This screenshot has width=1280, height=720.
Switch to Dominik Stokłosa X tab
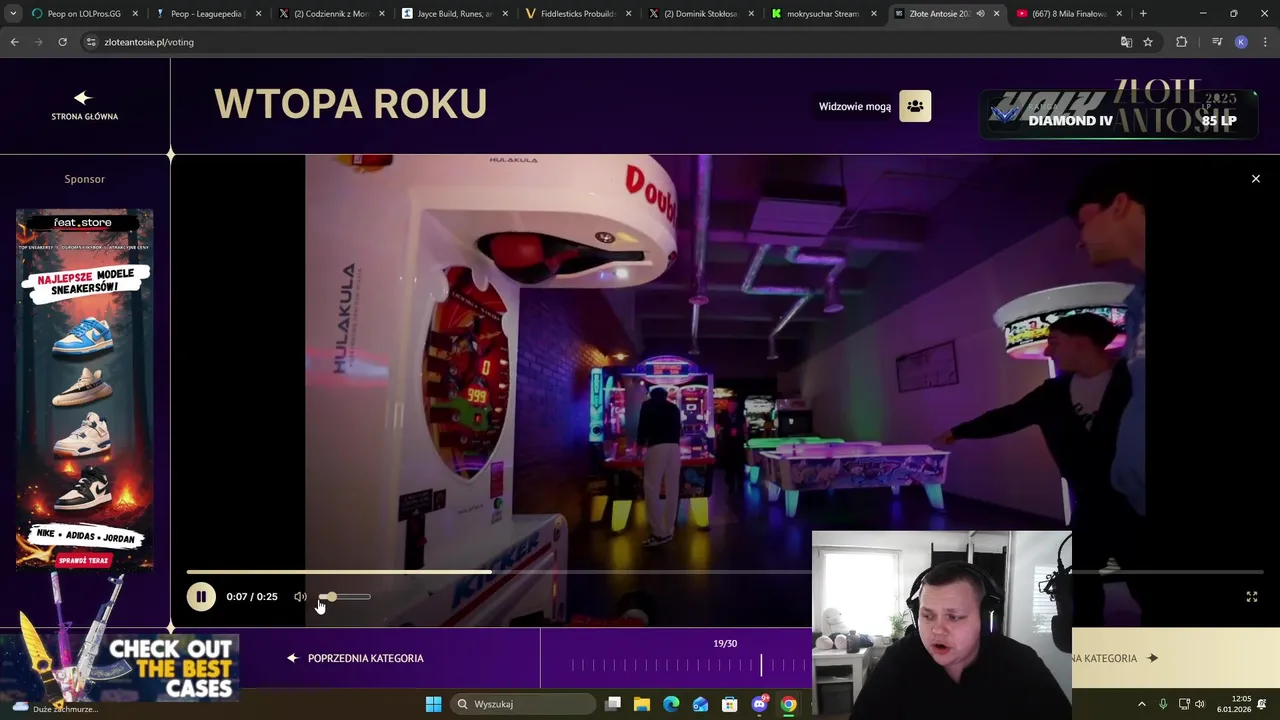pyautogui.click(x=700, y=14)
